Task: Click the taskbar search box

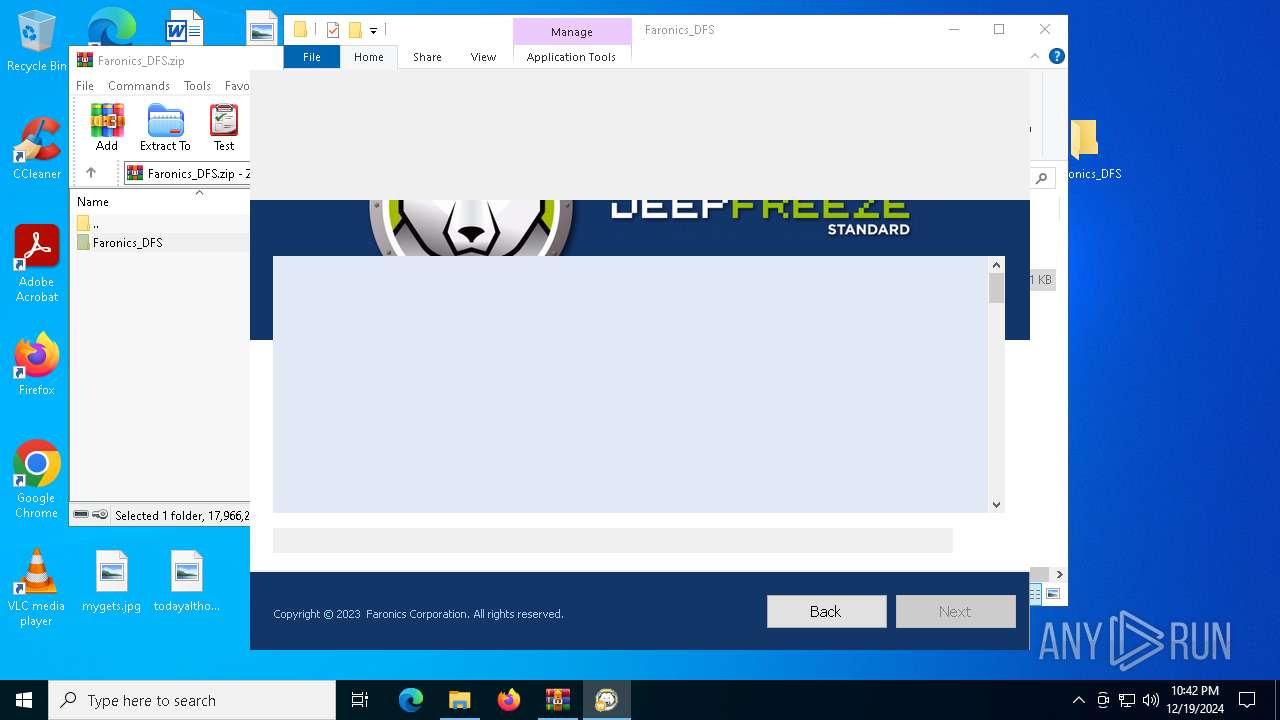Action: tap(192, 700)
